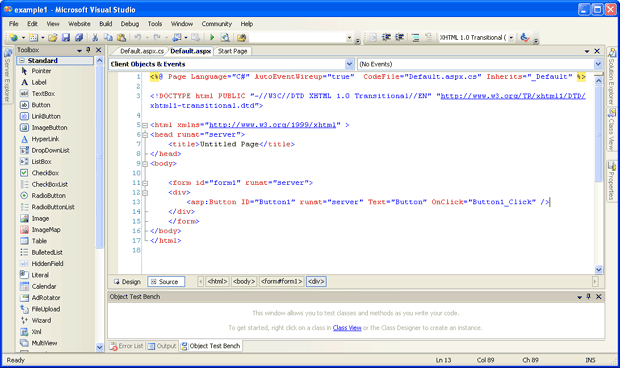Open the Debug menu
Image resolution: width=620 pixels, height=368 pixels.
click(130, 24)
